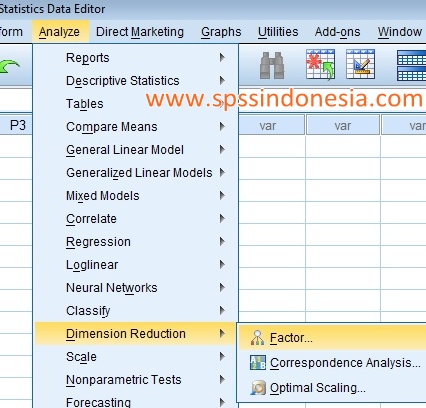
Task: Open the Add-ons menu
Action: point(337,32)
